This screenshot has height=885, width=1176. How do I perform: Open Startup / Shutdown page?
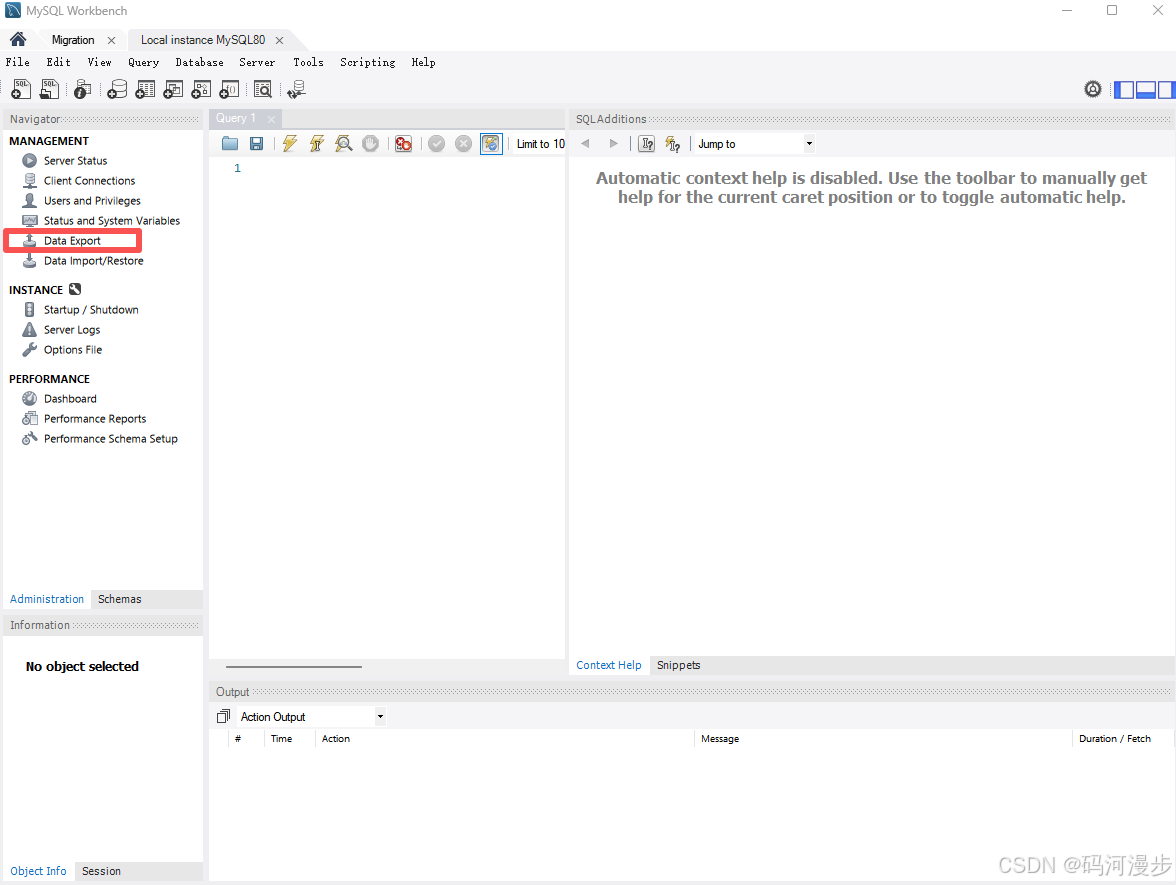[x=91, y=310]
